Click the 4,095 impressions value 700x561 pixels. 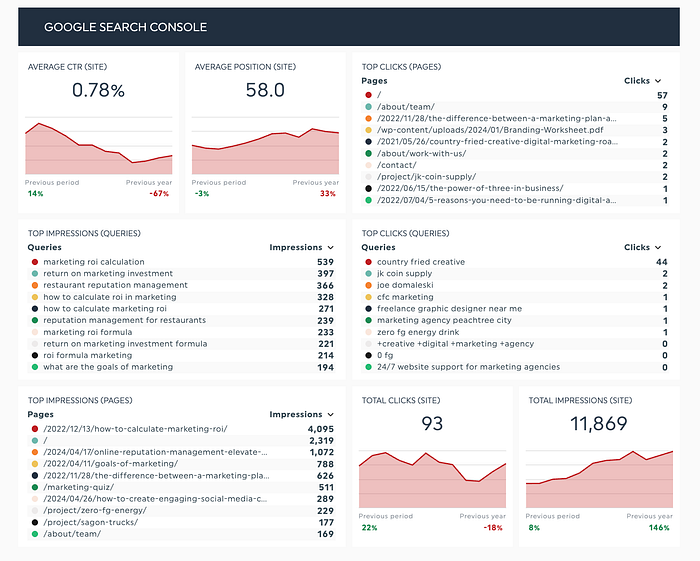(x=321, y=429)
